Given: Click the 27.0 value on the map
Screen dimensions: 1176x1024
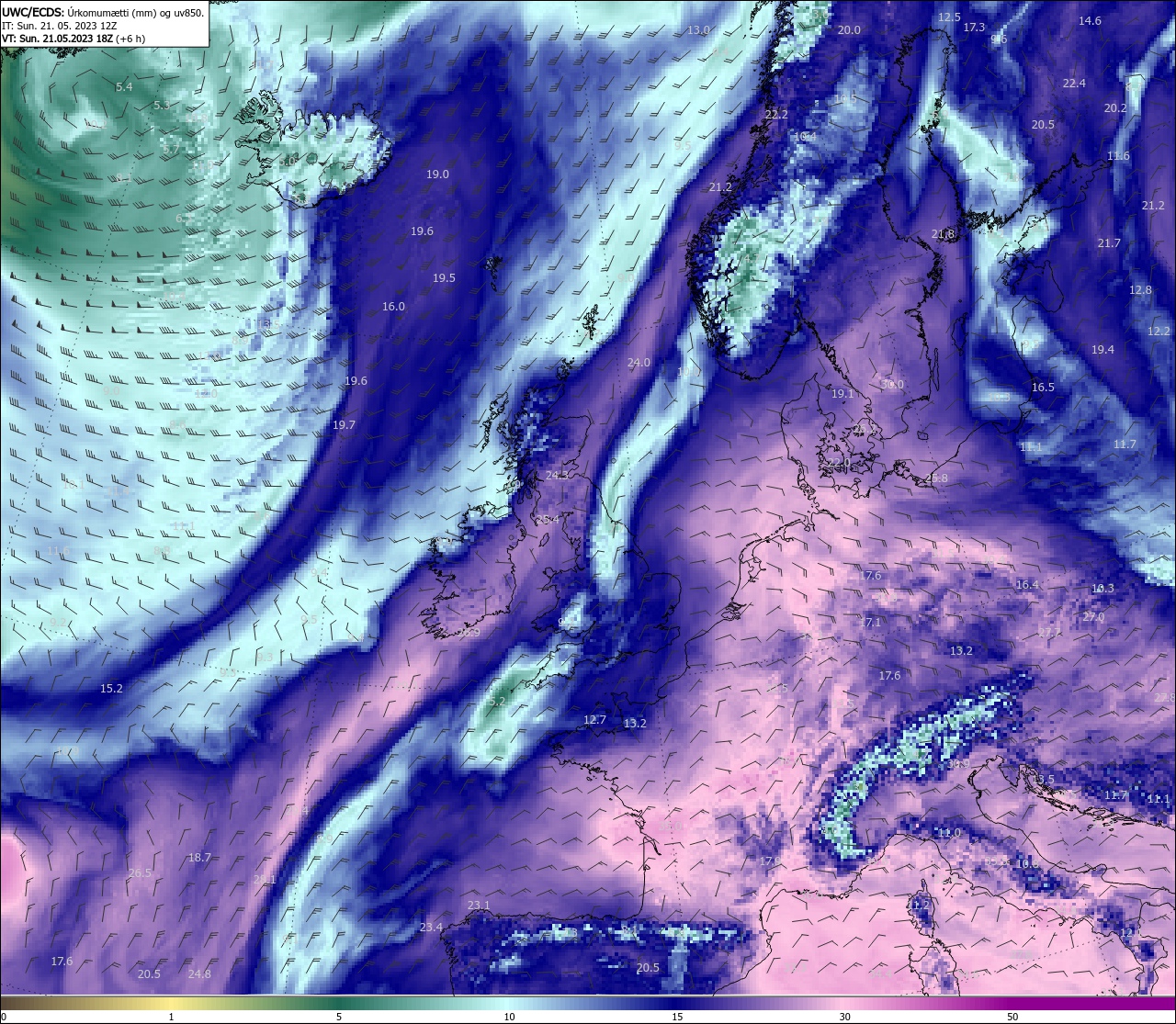Looking at the screenshot, I should tap(1093, 617).
